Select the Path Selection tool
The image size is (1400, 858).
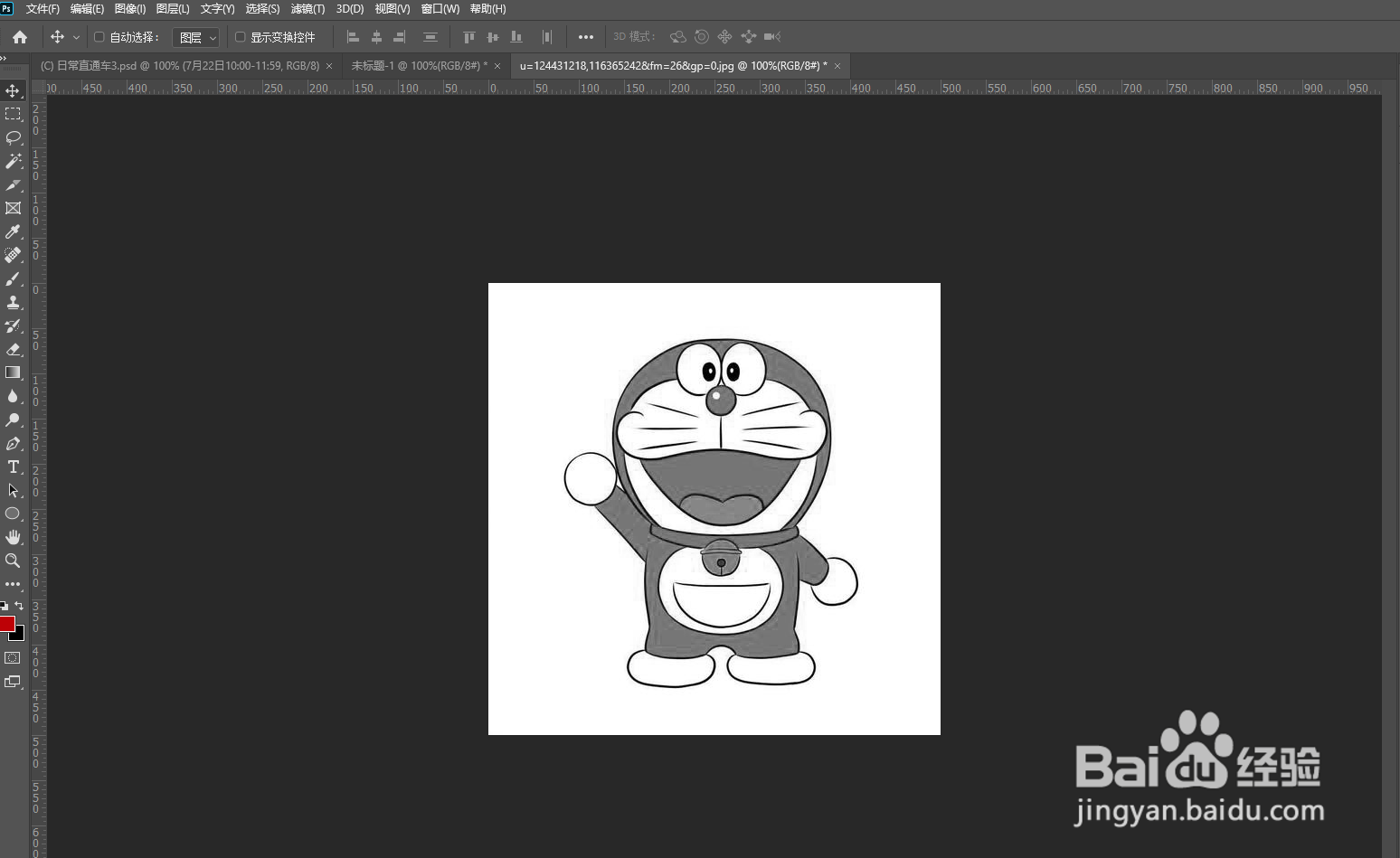click(13, 490)
